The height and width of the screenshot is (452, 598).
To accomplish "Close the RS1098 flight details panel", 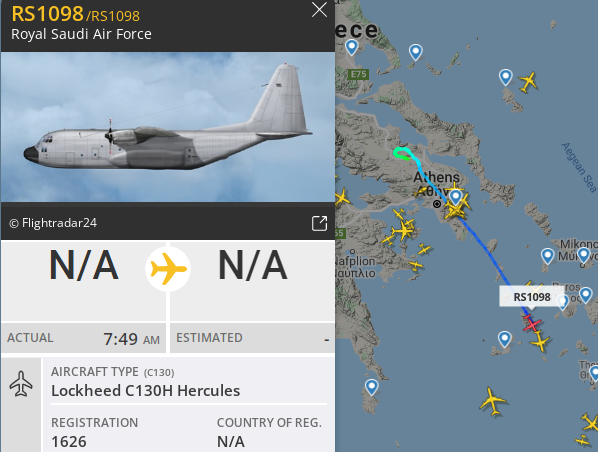I will [x=319, y=10].
